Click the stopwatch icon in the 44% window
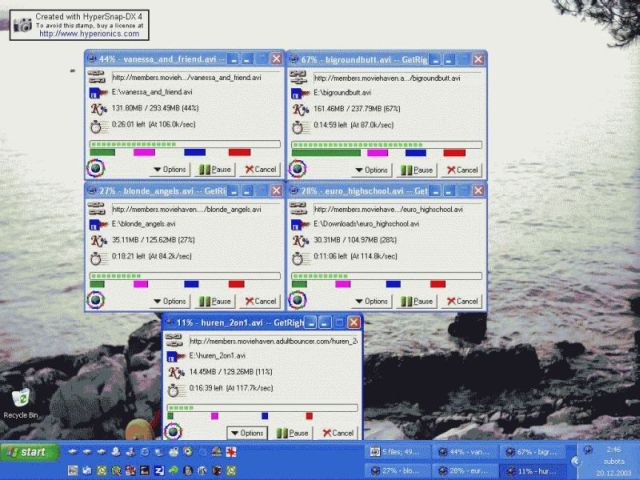Screen dimensions: 640x480 coord(96,126)
